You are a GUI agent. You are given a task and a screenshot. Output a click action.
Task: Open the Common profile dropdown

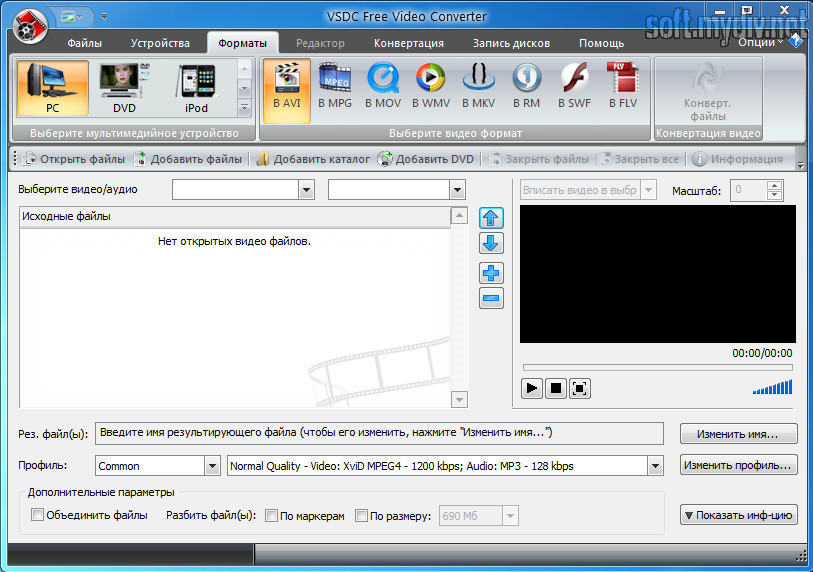coord(212,466)
